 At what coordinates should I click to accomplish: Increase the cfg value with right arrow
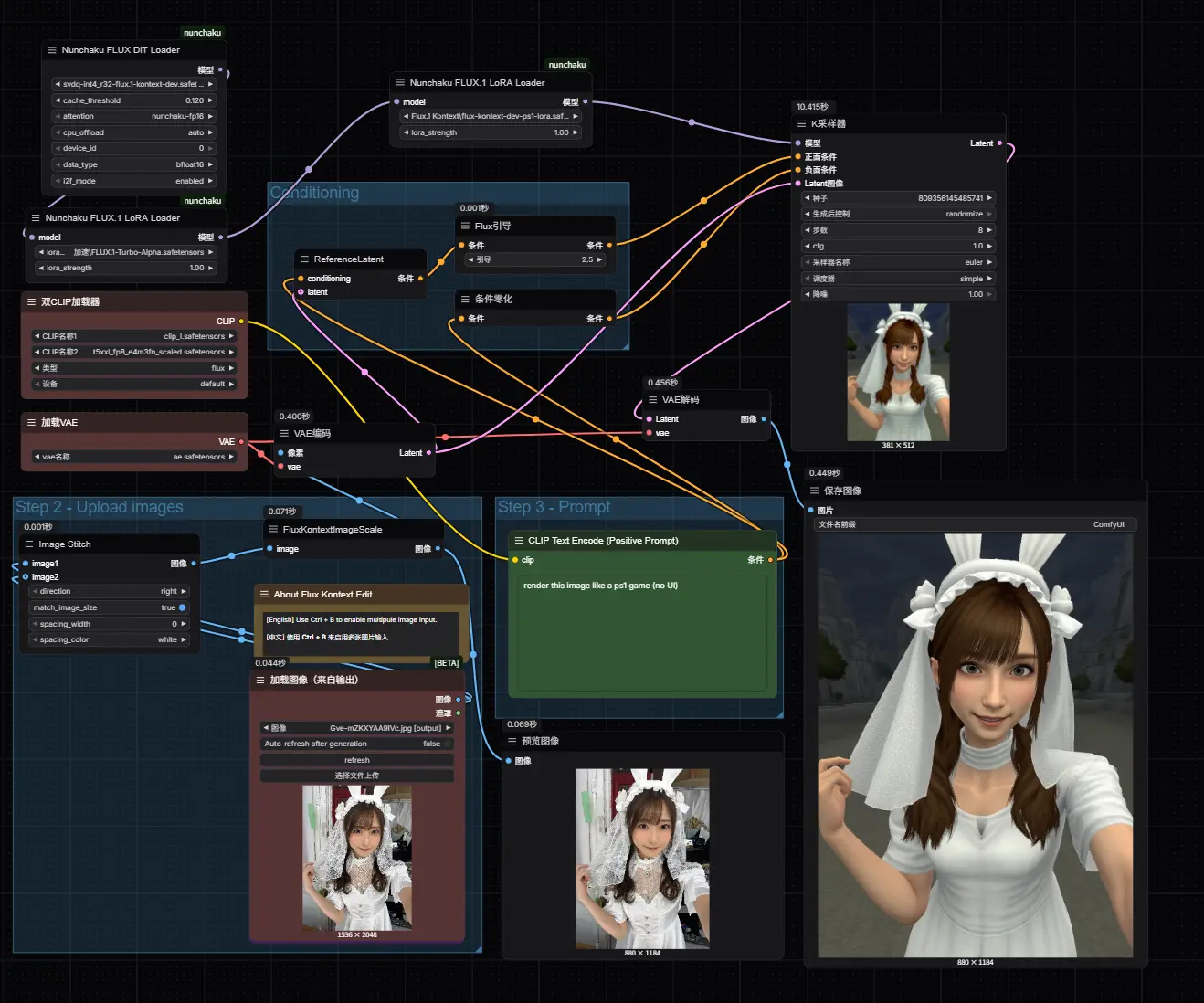coord(989,247)
